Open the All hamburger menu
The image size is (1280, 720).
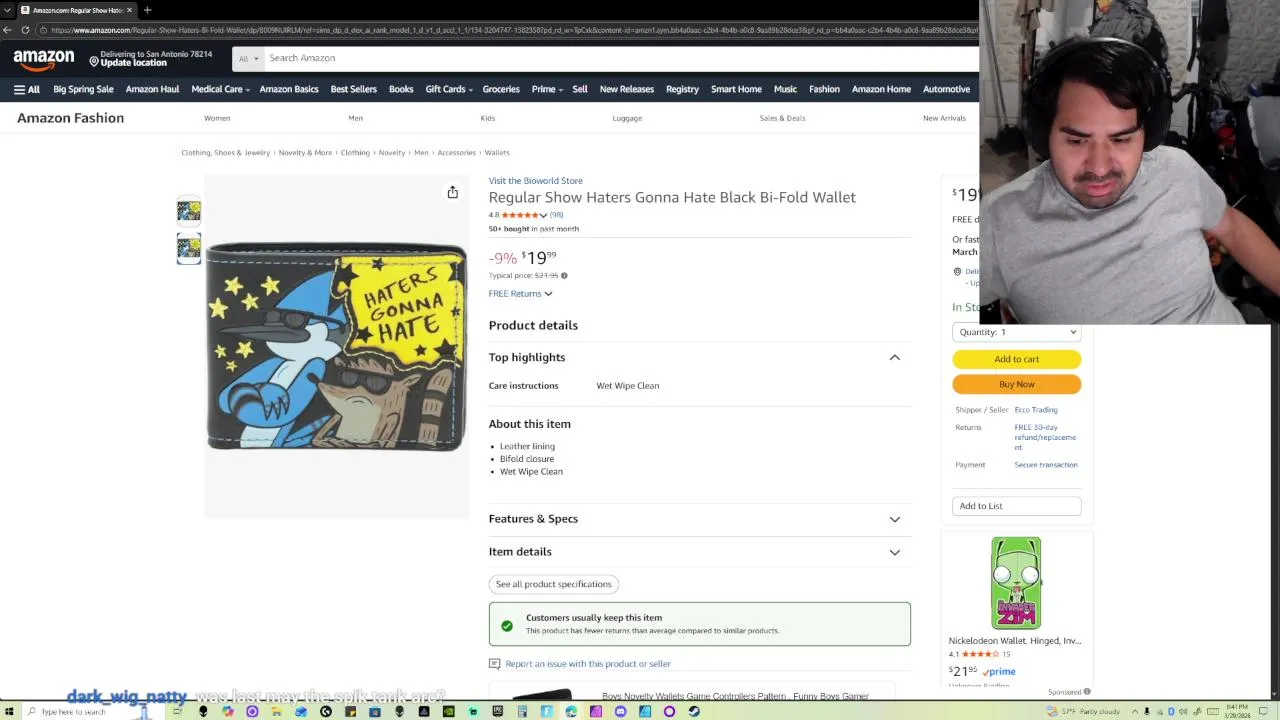[x=27, y=89]
